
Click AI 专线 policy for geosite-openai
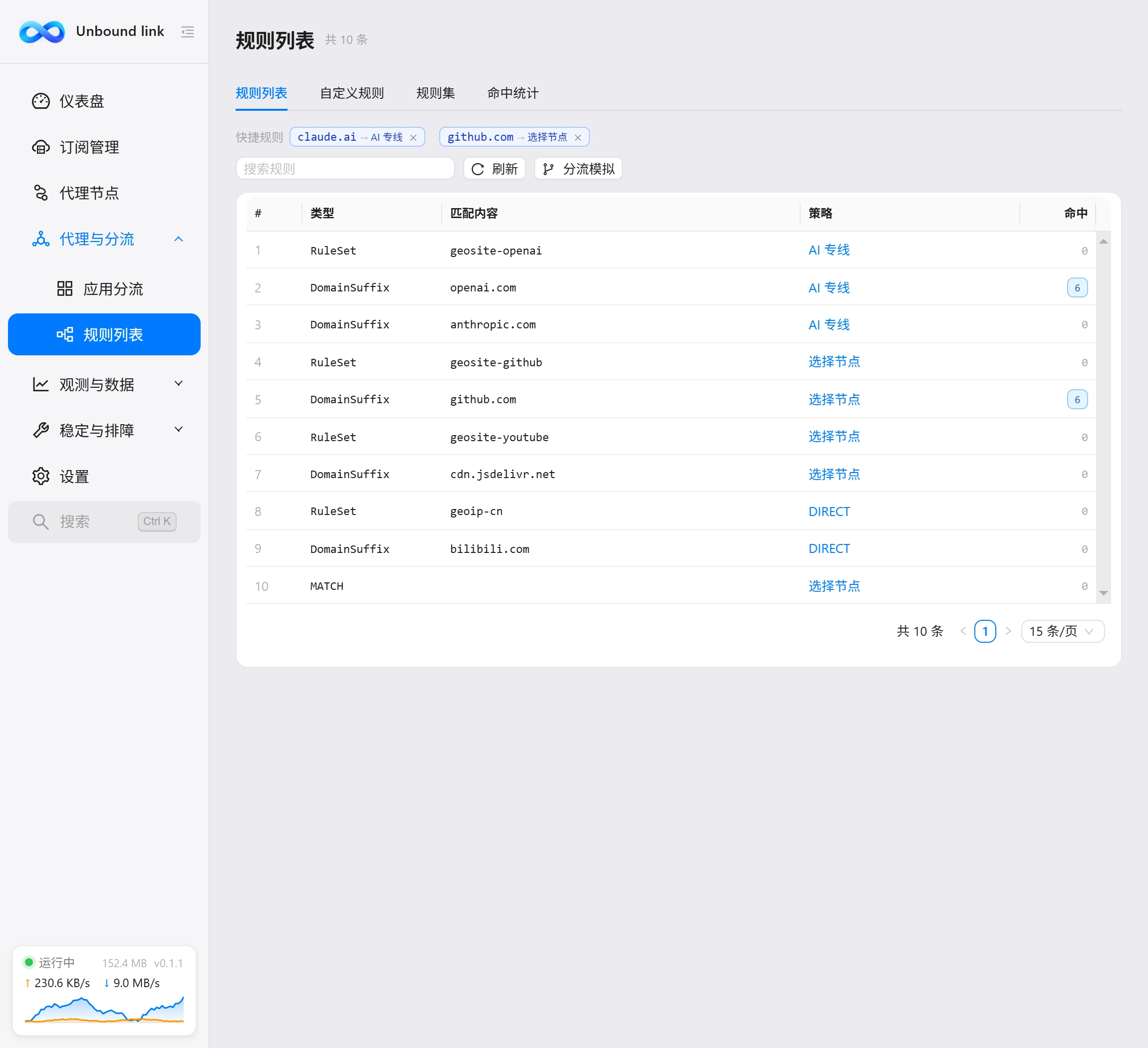point(829,250)
